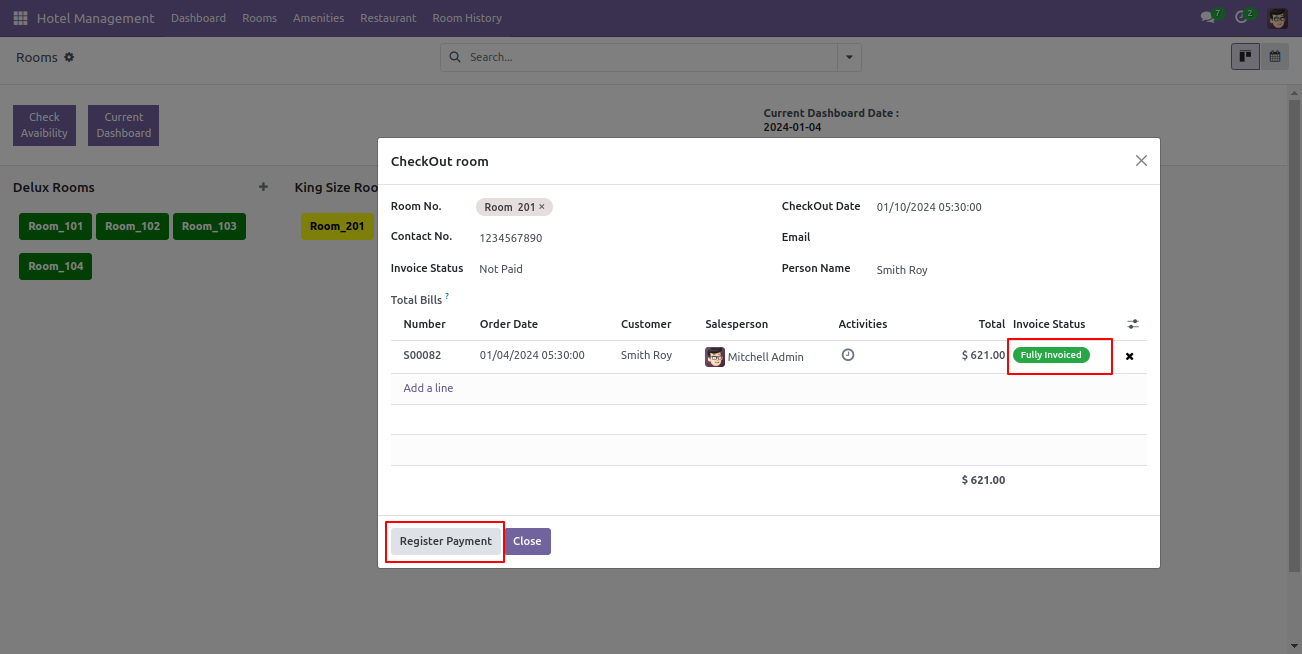Open the Restaurant menu
The width and height of the screenshot is (1302, 654).
[388, 18]
